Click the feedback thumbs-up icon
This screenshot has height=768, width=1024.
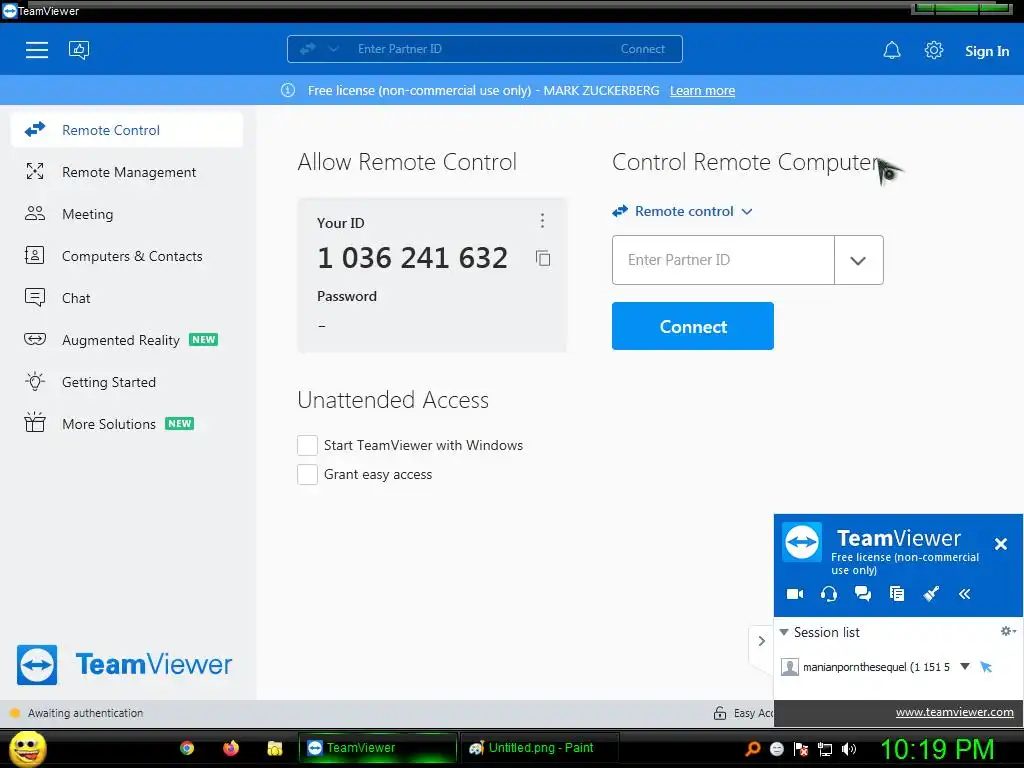click(x=79, y=50)
